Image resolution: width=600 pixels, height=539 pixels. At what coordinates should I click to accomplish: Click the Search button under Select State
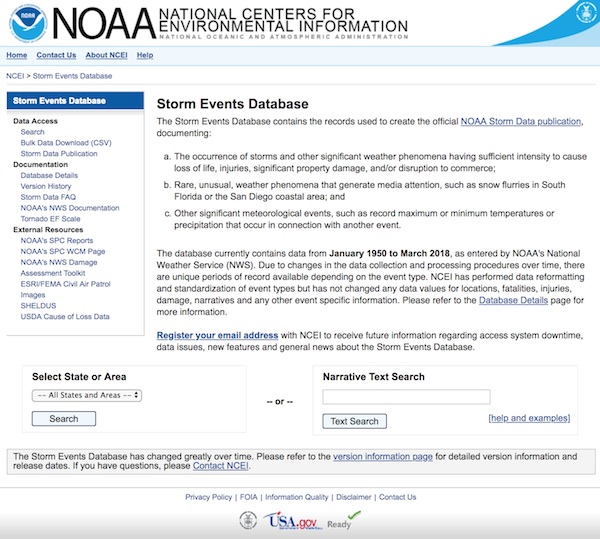click(64, 418)
